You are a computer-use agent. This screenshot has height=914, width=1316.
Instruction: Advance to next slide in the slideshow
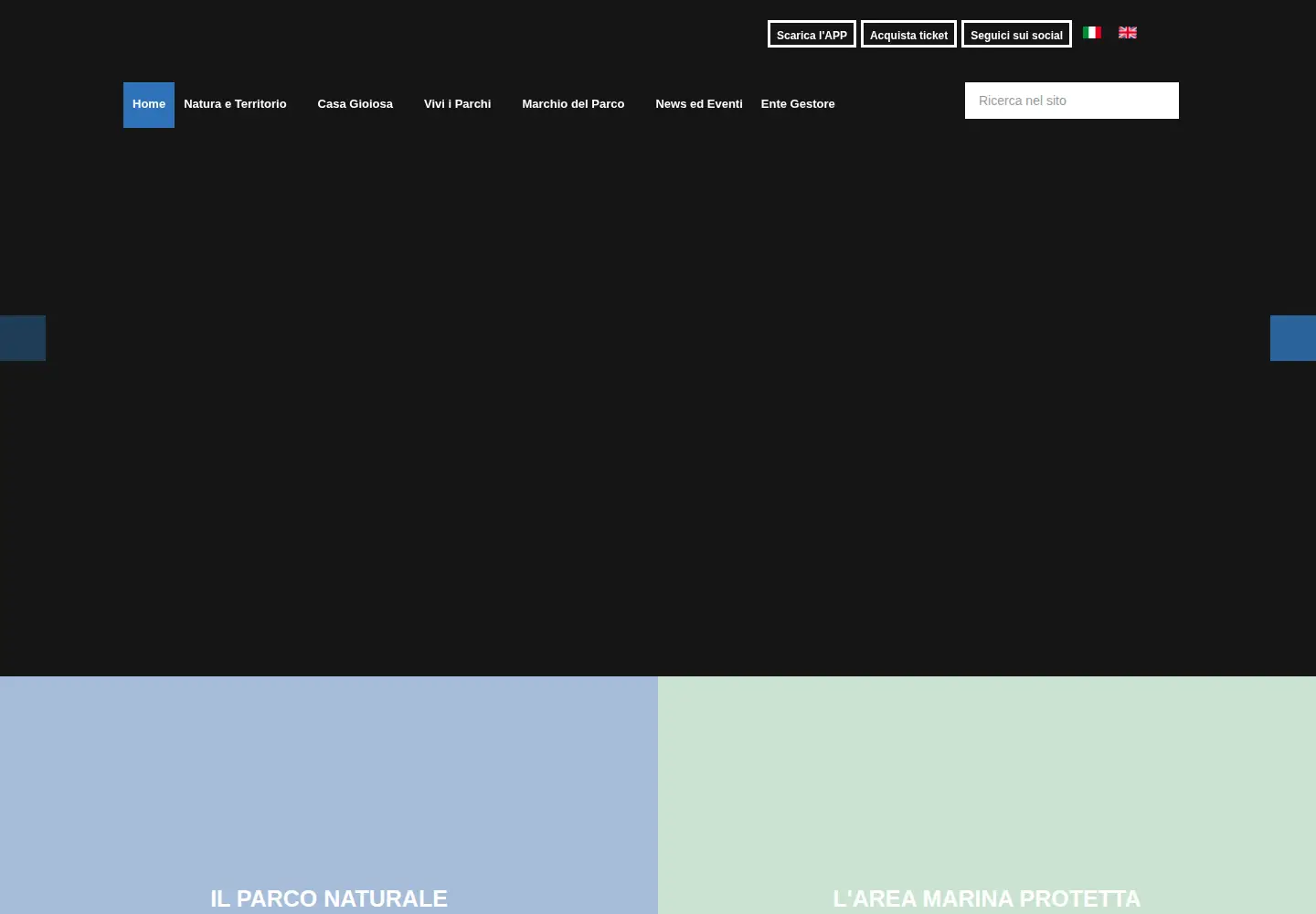[x=1293, y=338]
